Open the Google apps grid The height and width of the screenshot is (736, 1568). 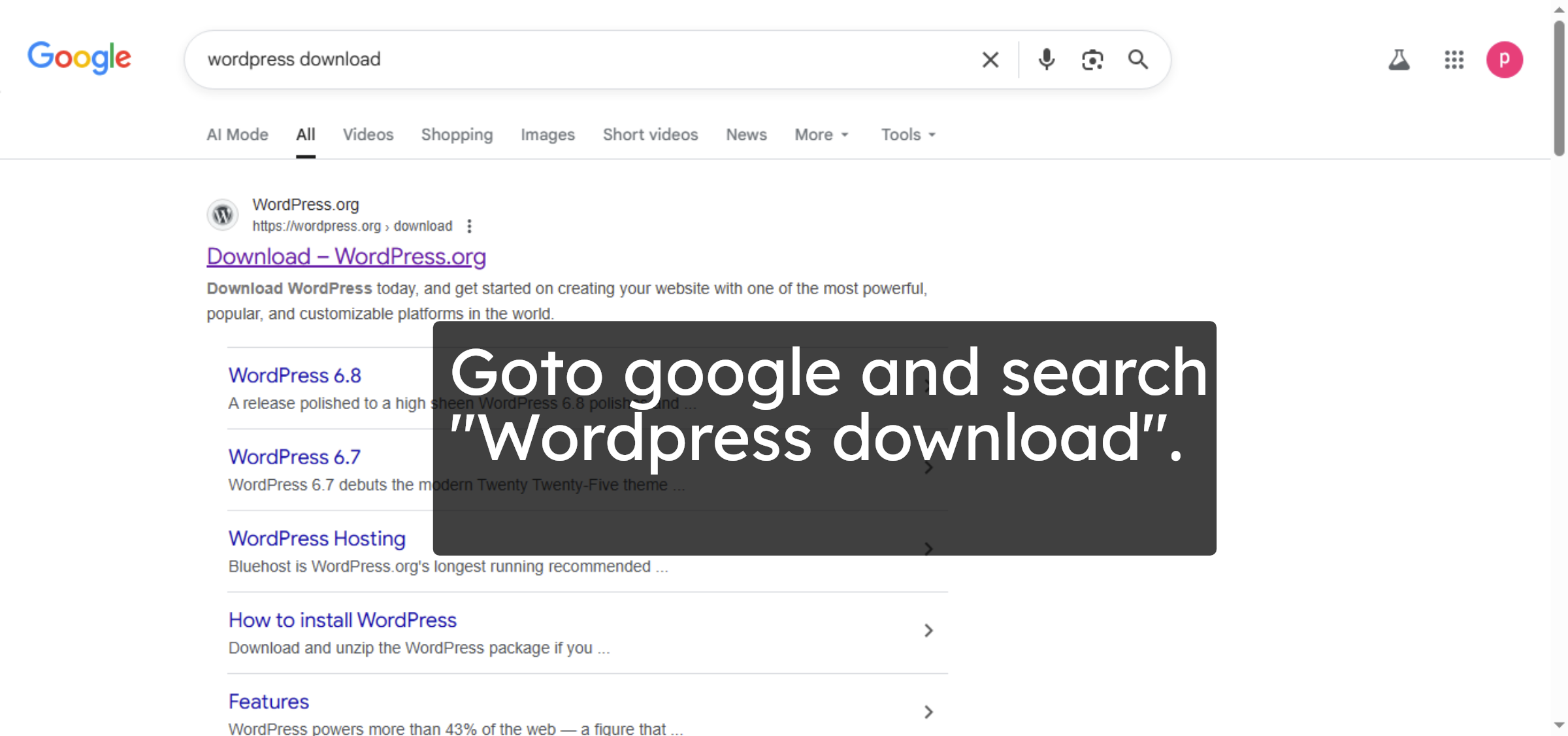coord(1454,59)
